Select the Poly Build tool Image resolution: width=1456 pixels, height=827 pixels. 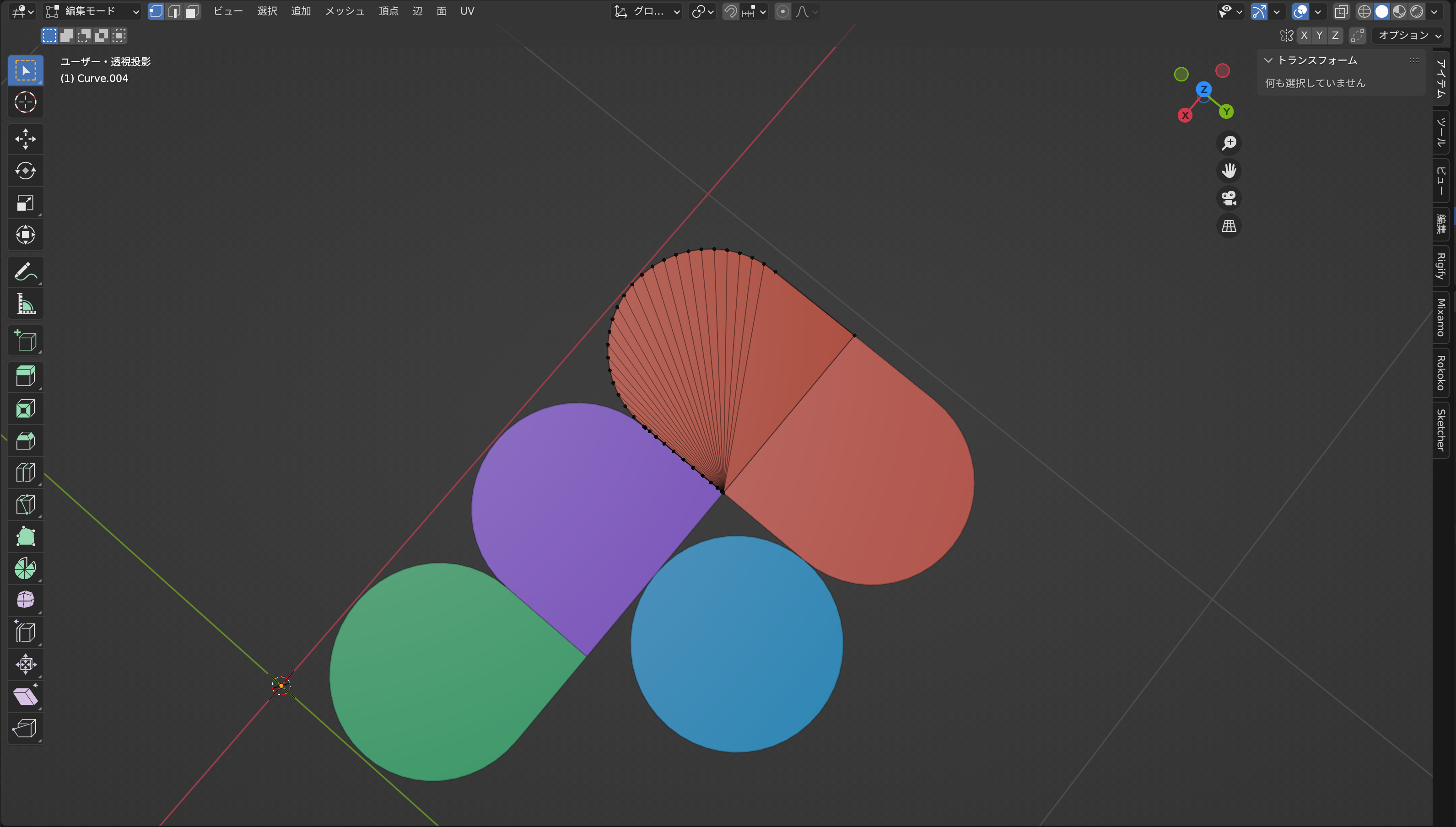click(26, 536)
